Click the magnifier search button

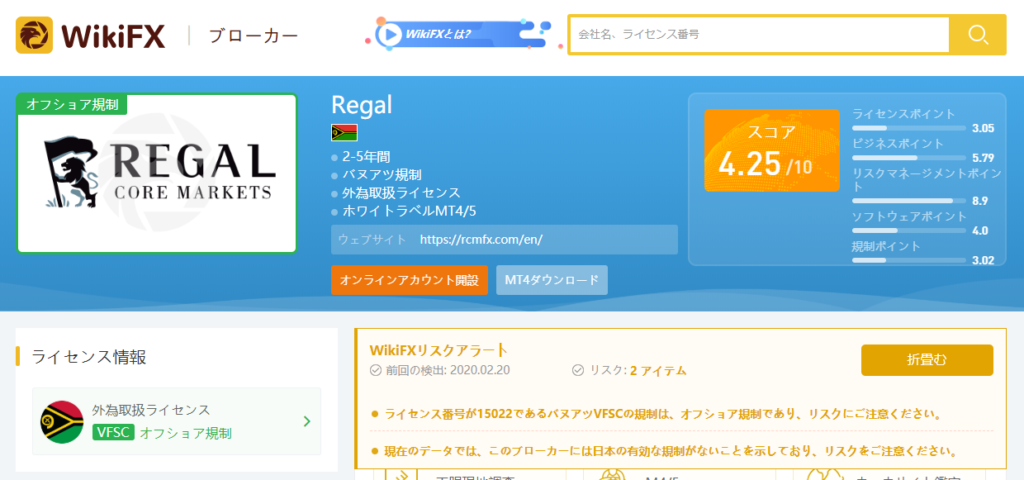(x=978, y=35)
